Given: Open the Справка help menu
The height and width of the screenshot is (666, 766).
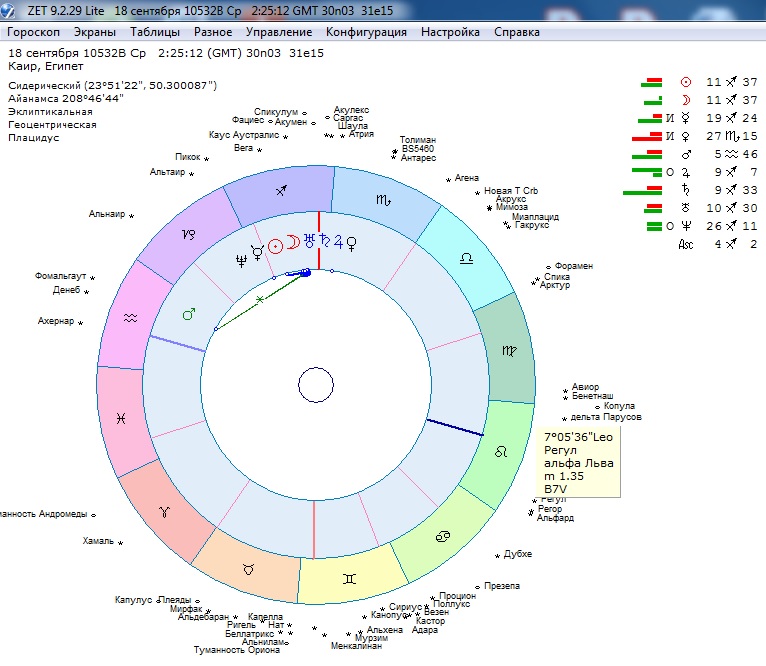Looking at the screenshot, I should (517, 32).
